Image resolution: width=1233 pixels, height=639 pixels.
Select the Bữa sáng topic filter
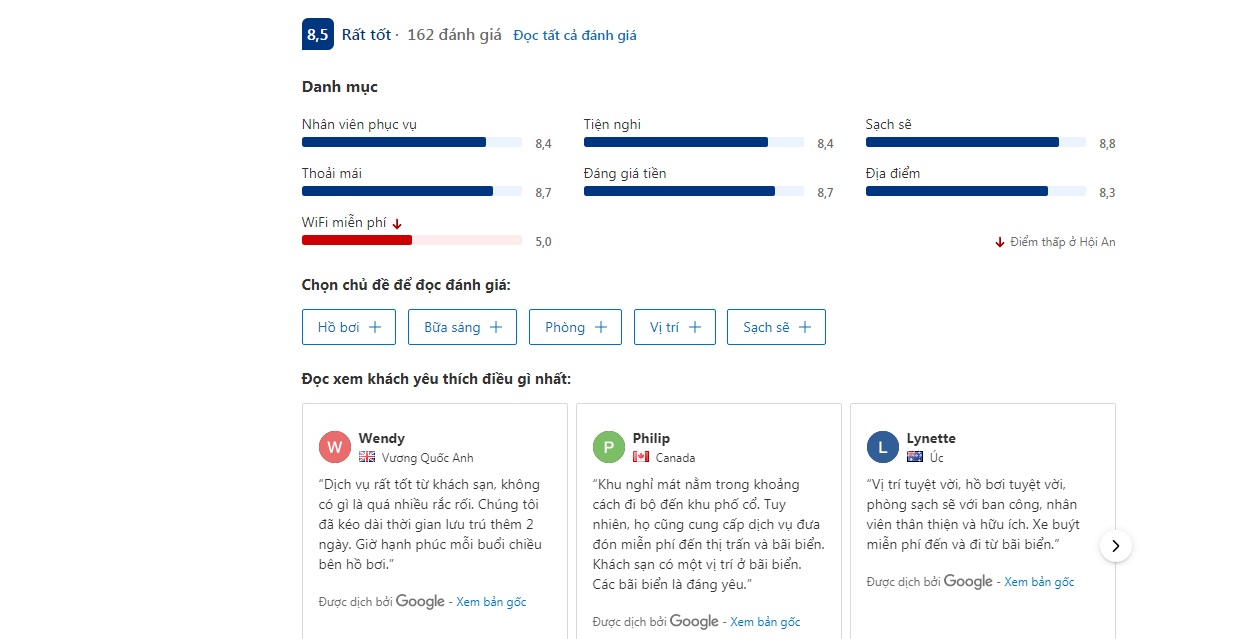click(x=462, y=327)
